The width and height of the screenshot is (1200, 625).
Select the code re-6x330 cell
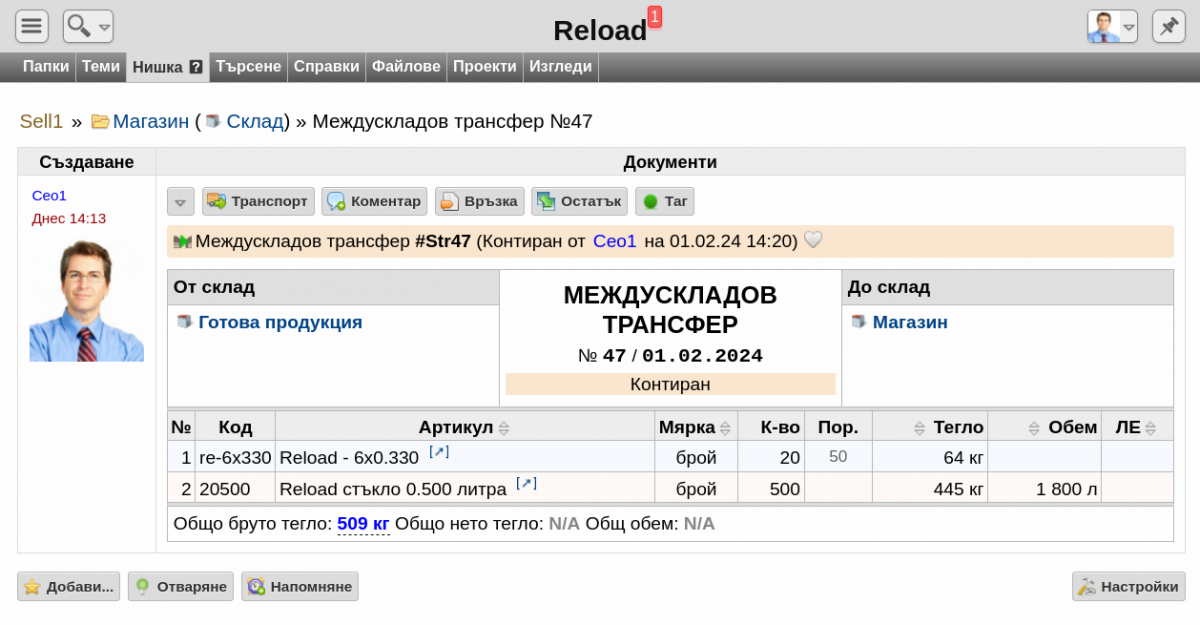click(x=235, y=457)
